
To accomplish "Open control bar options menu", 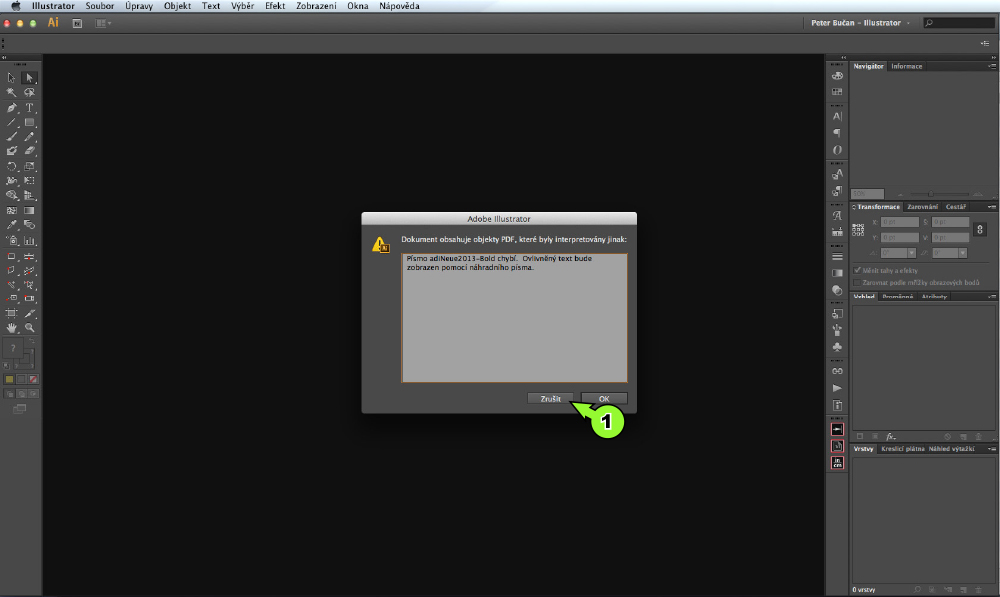I will coord(985,43).
